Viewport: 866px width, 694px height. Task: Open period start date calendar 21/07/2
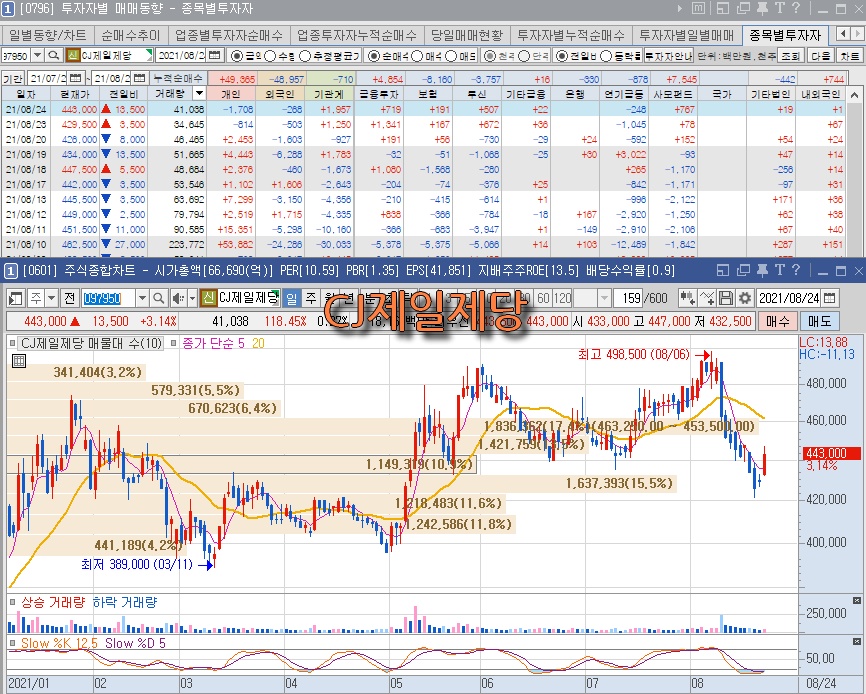click(x=76, y=78)
